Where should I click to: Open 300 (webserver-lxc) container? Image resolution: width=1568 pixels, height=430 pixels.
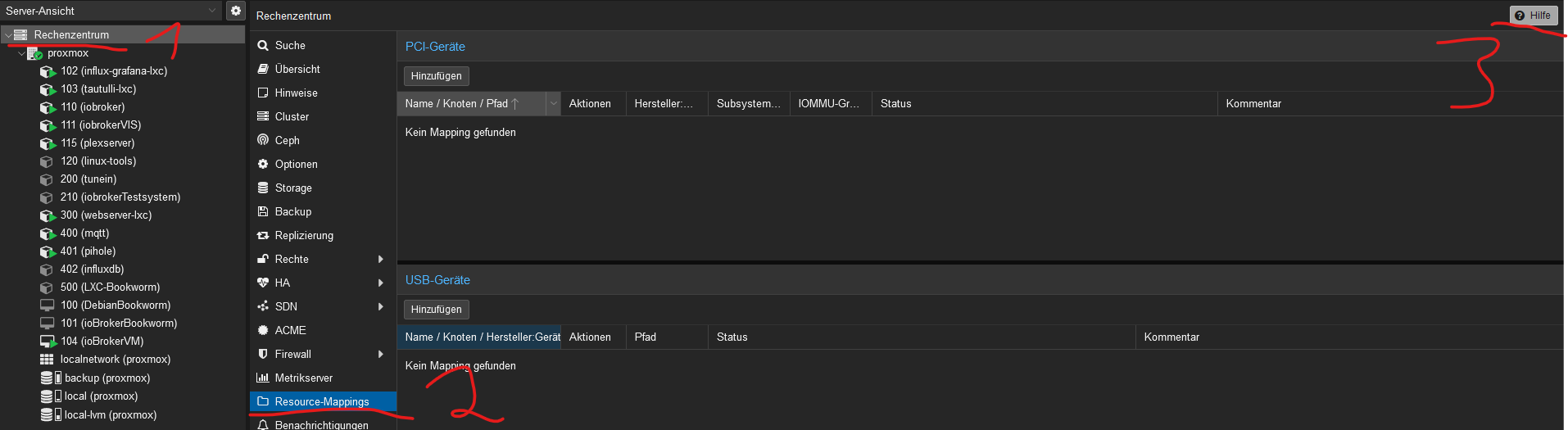pos(106,215)
